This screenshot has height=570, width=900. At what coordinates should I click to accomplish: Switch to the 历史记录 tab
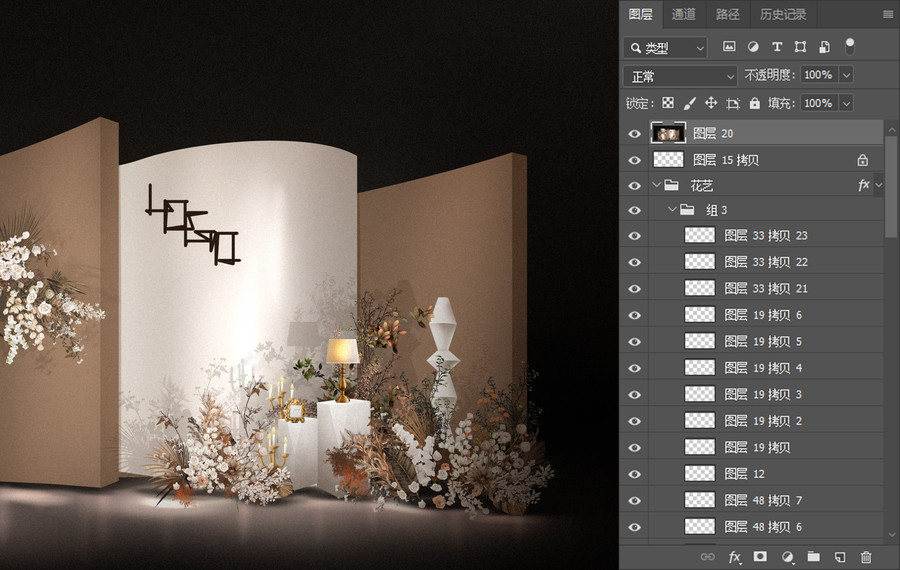pyautogui.click(x=783, y=14)
